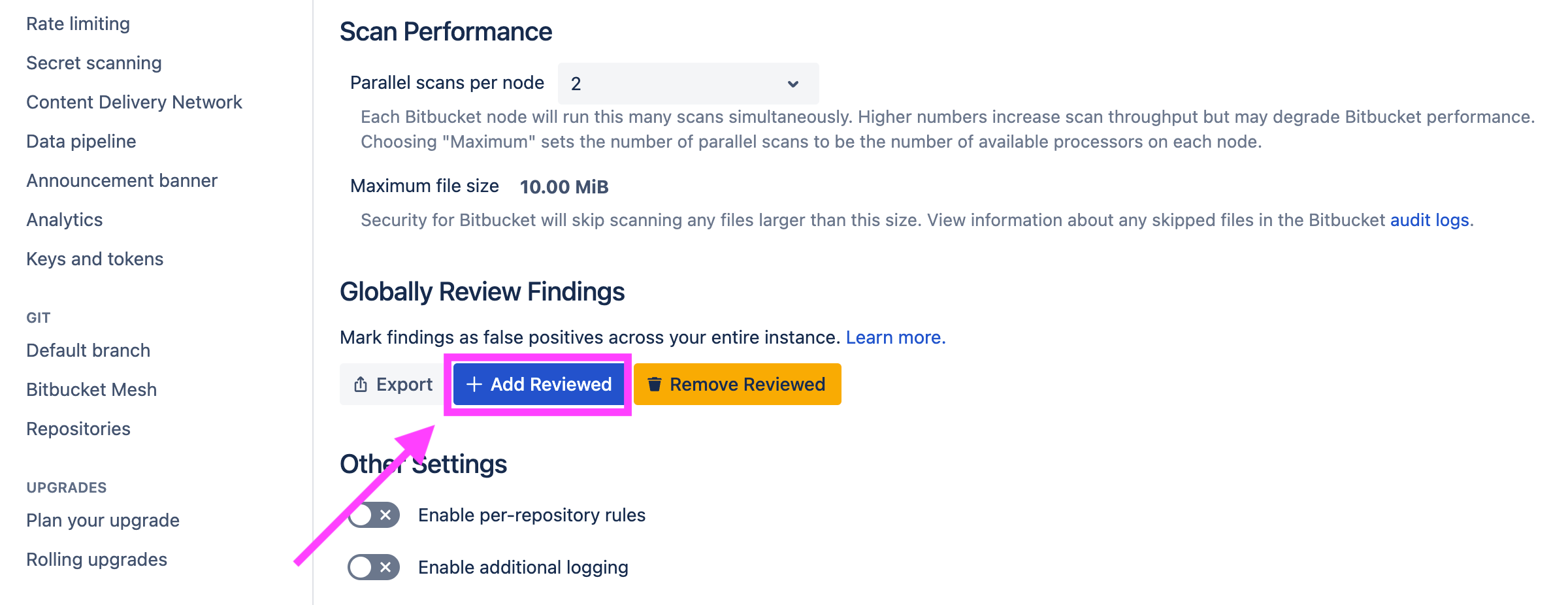
Task: Open Content Delivery Network settings
Action: tap(134, 102)
